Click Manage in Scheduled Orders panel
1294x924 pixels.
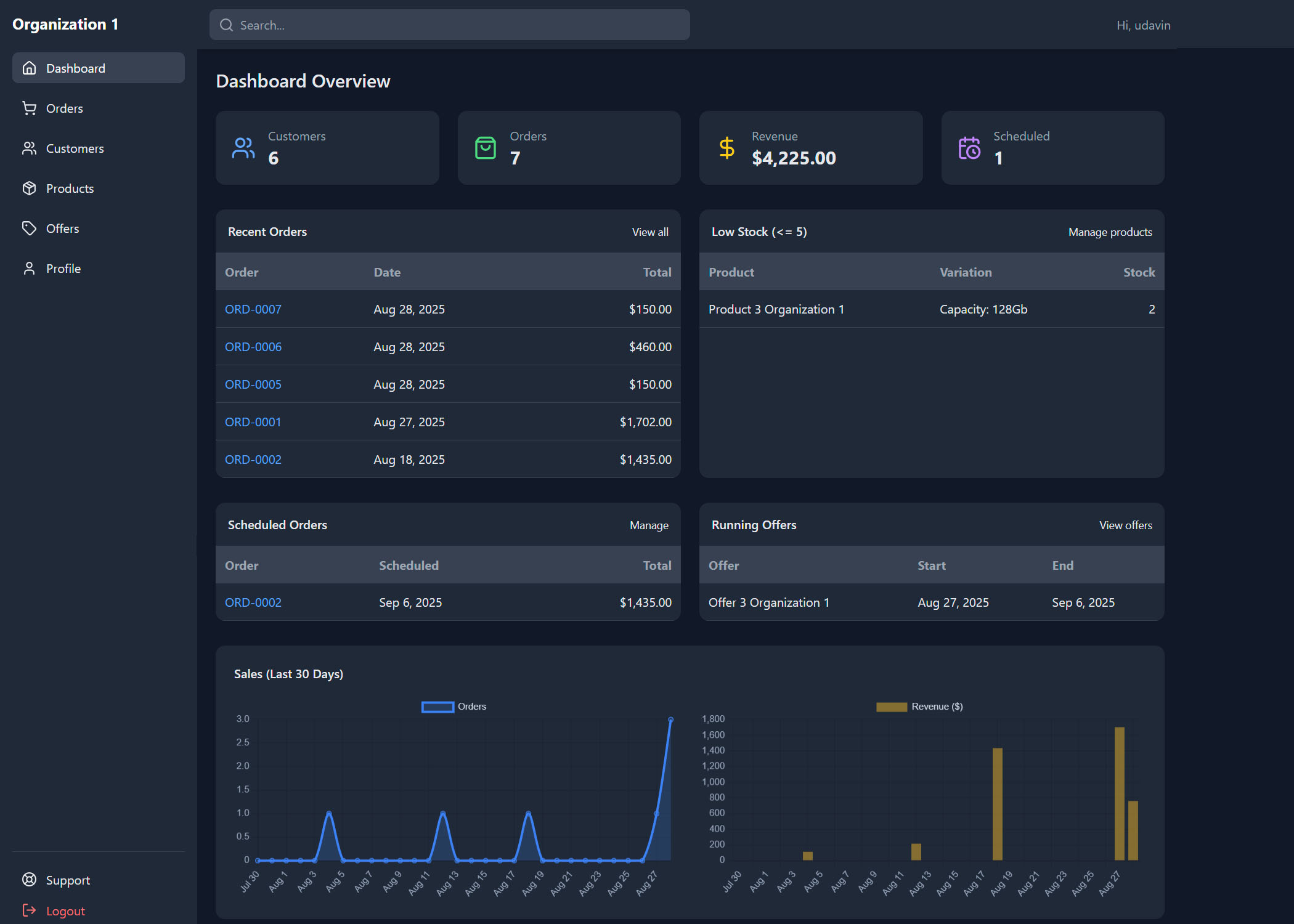[649, 525]
